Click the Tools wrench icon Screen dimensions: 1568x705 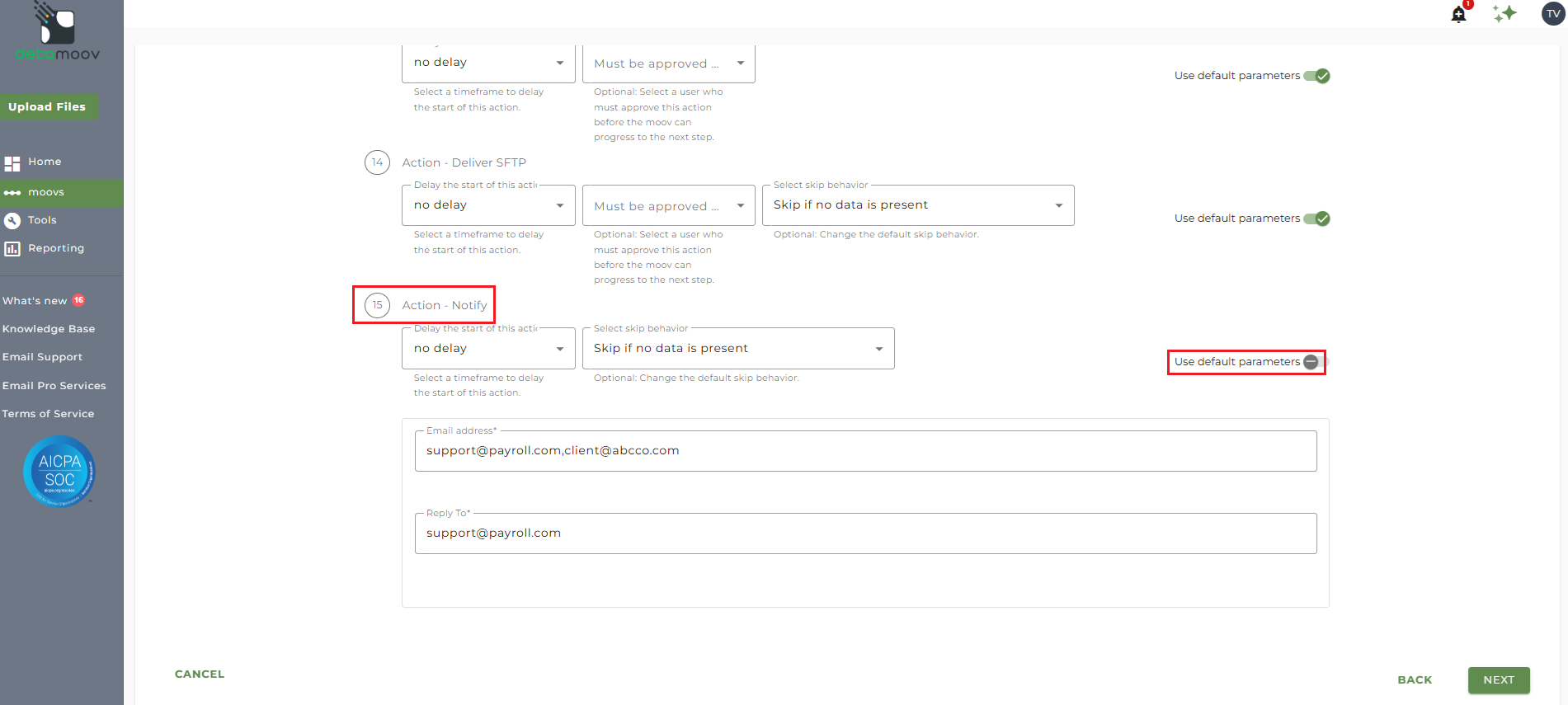(x=12, y=220)
